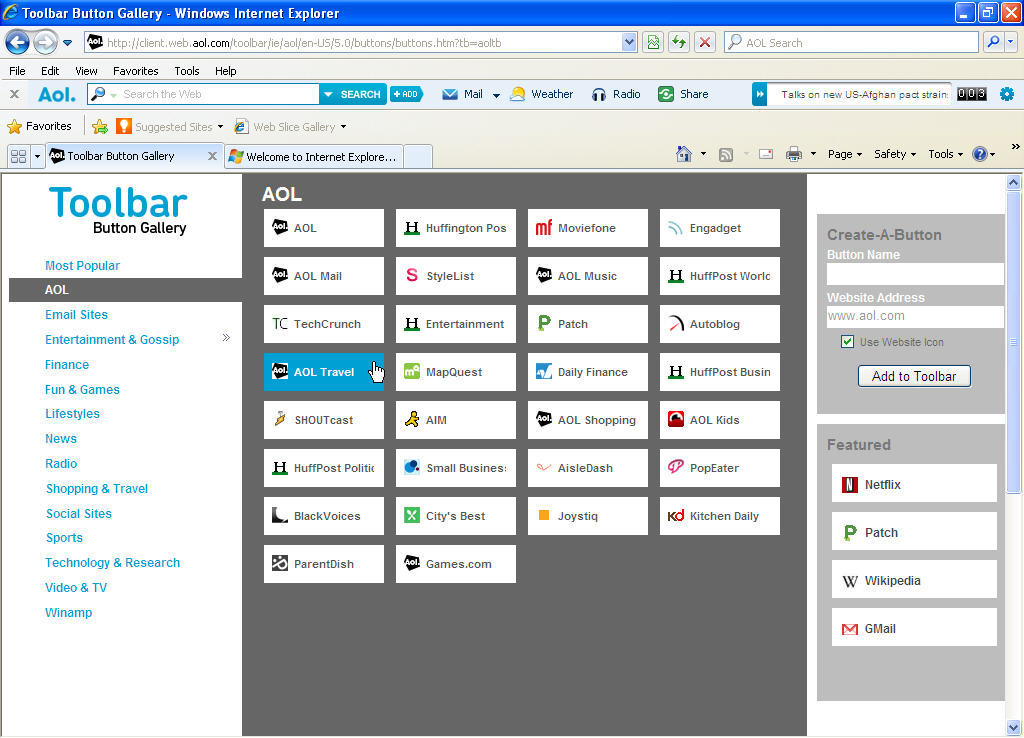Select the MapQuest toolbar button

click(455, 372)
